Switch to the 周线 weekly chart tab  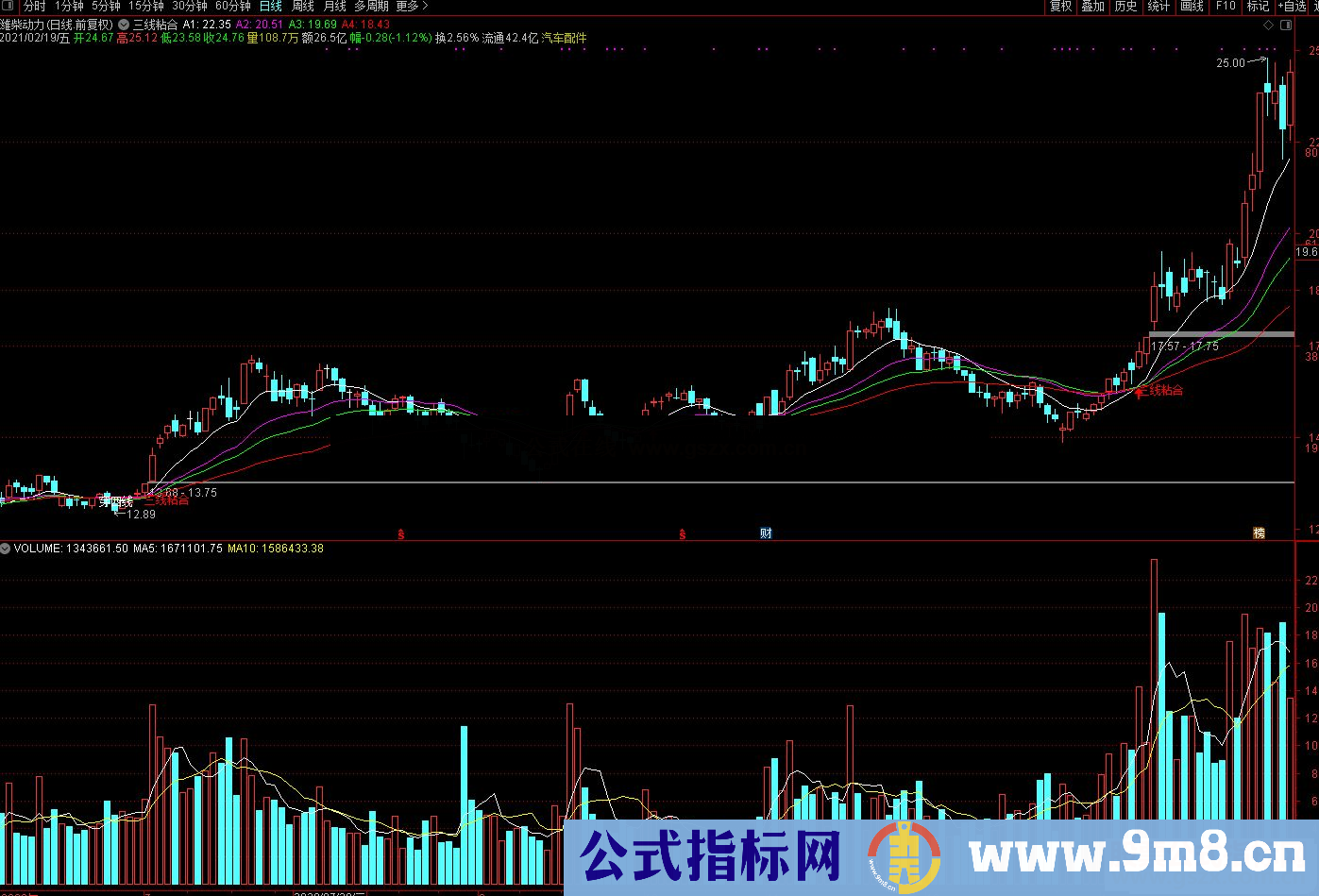click(x=300, y=7)
